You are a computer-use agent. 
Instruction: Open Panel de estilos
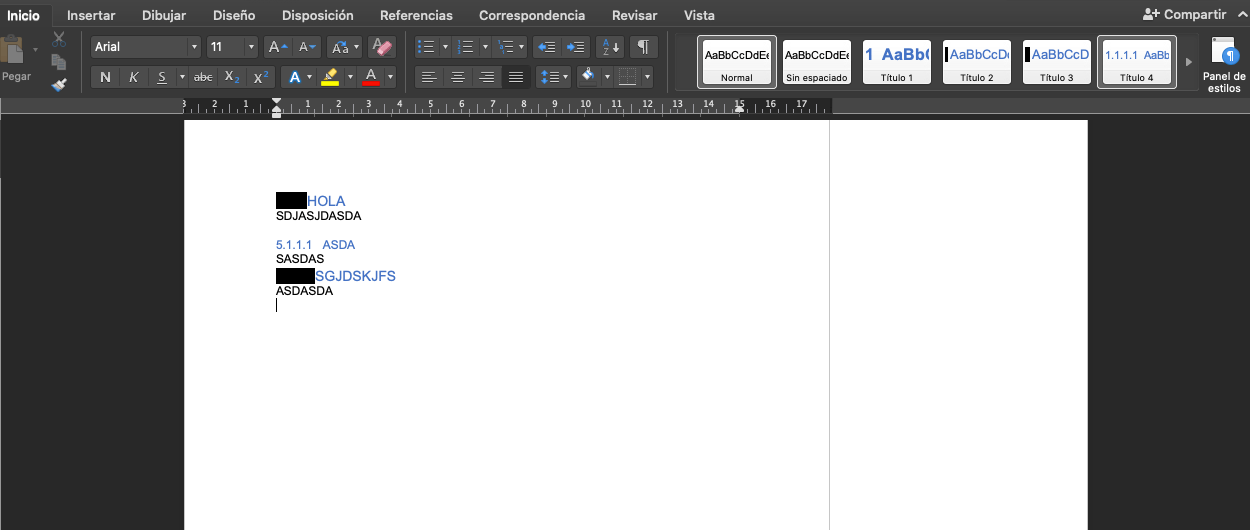(1224, 65)
